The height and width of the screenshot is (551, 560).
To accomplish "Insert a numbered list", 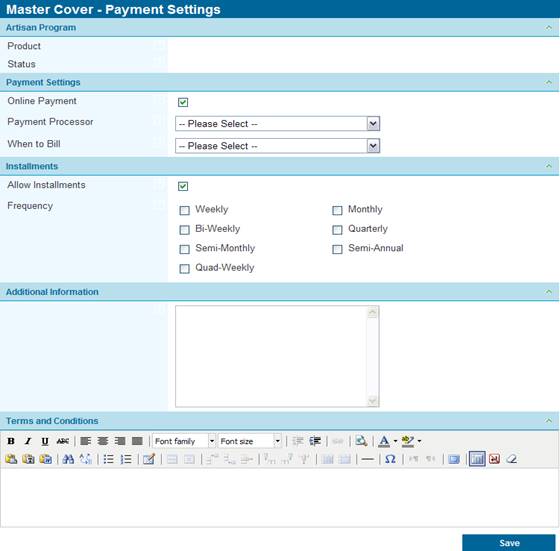I will 126,459.
